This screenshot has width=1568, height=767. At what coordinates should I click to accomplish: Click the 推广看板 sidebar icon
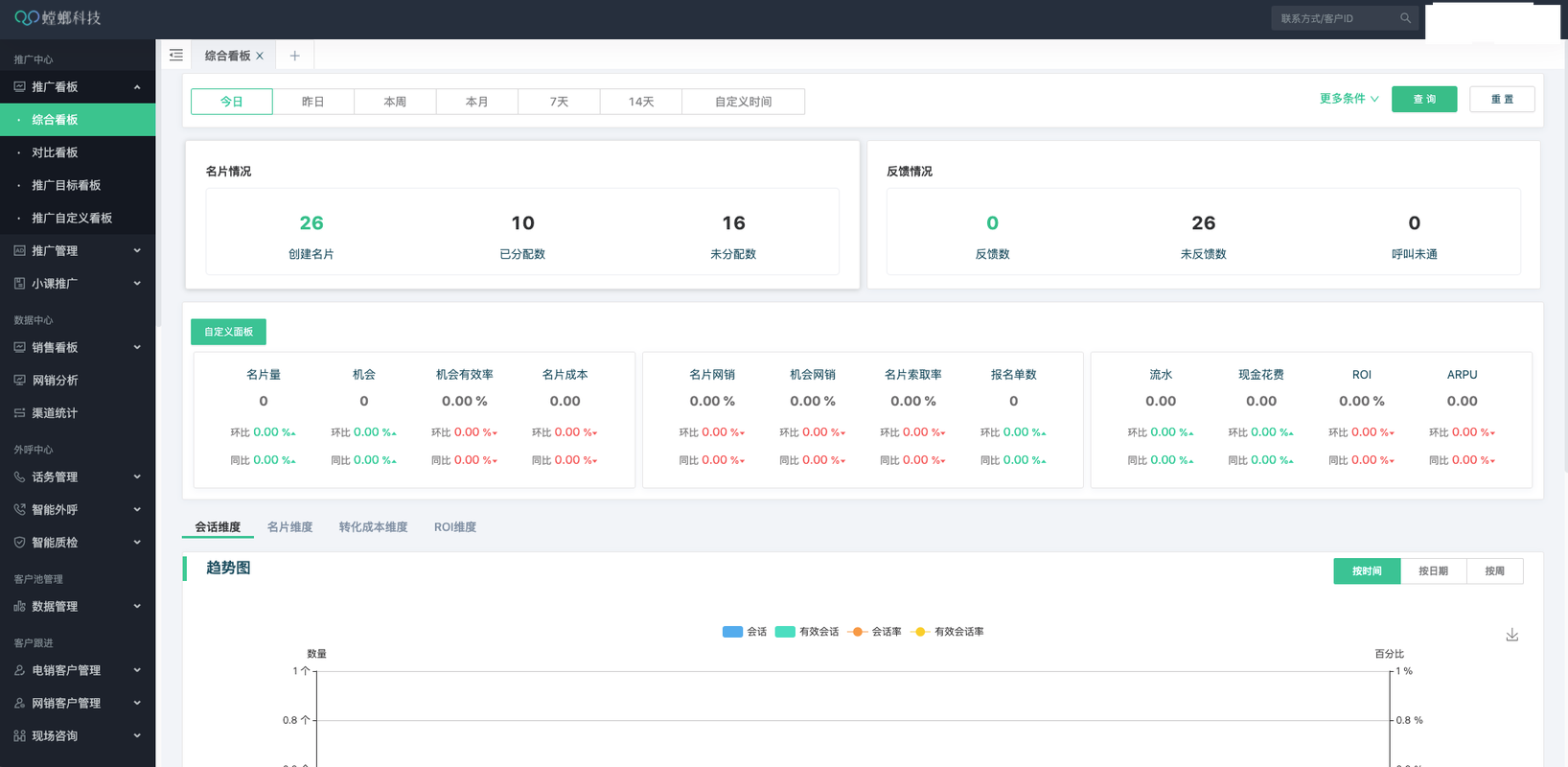point(19,86)
